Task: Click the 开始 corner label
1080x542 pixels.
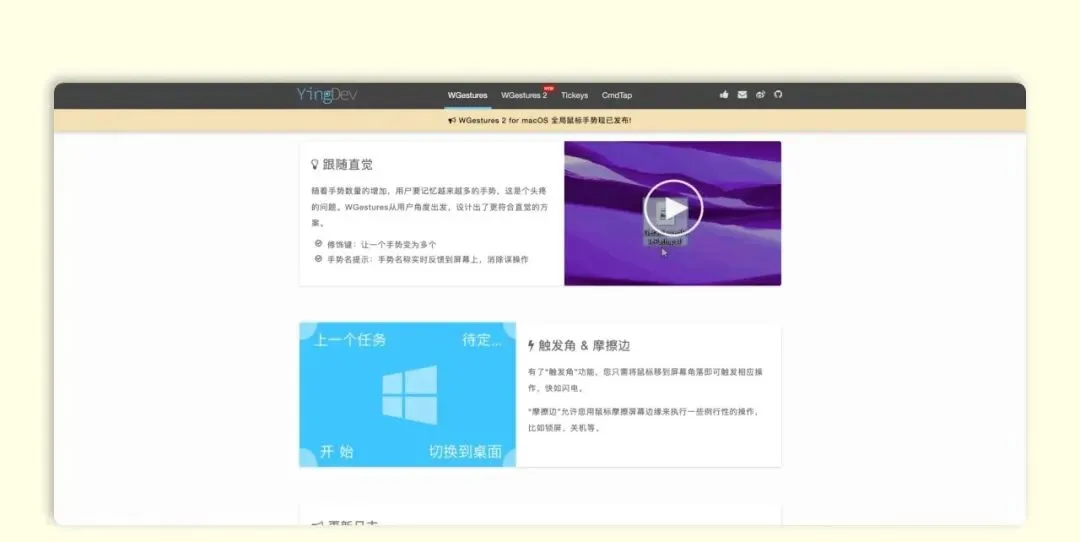Action: click(x=337, y=452)
